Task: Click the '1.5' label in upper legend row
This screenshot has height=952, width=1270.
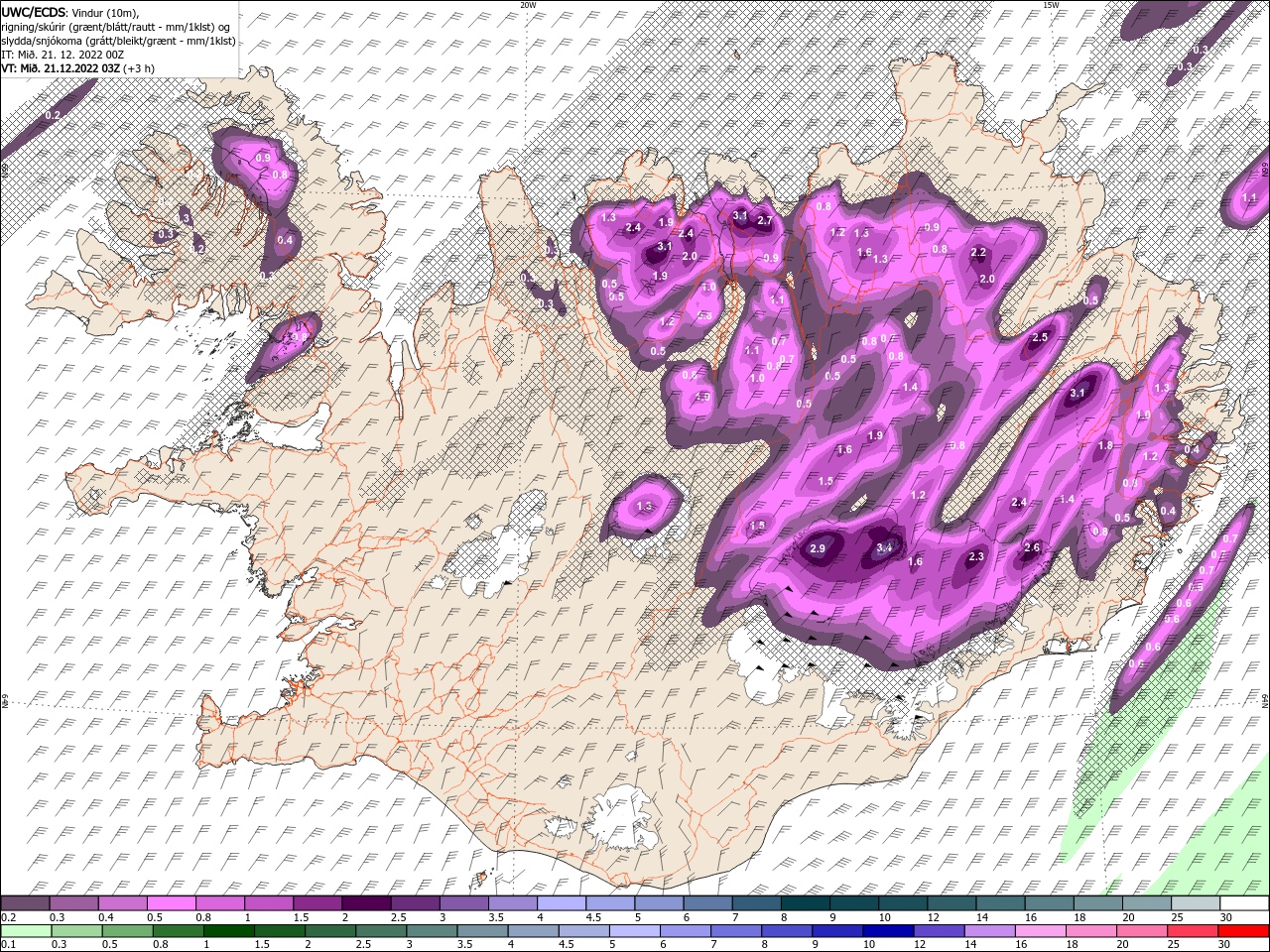Action: 301,917
